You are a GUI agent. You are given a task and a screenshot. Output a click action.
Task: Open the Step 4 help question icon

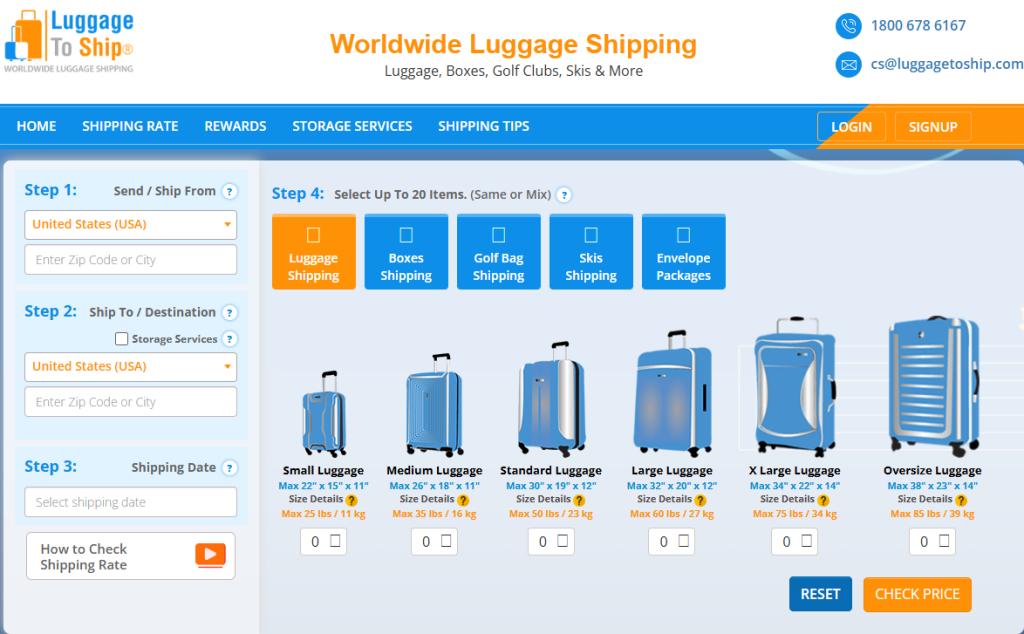pos(564,195)
